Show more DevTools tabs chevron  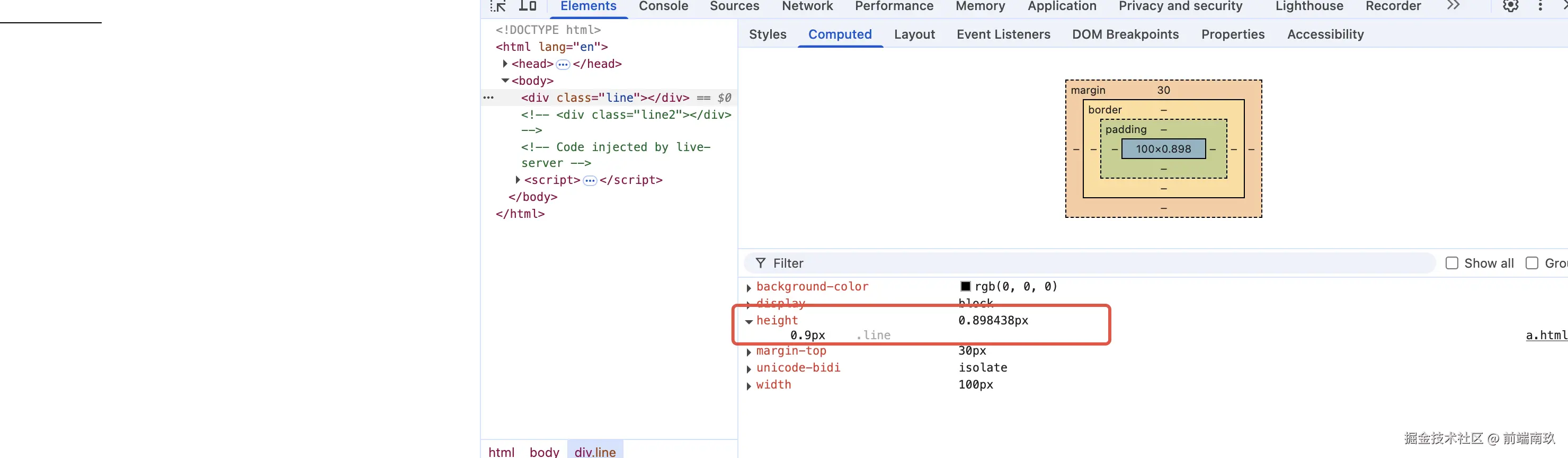pos(1453,6)
